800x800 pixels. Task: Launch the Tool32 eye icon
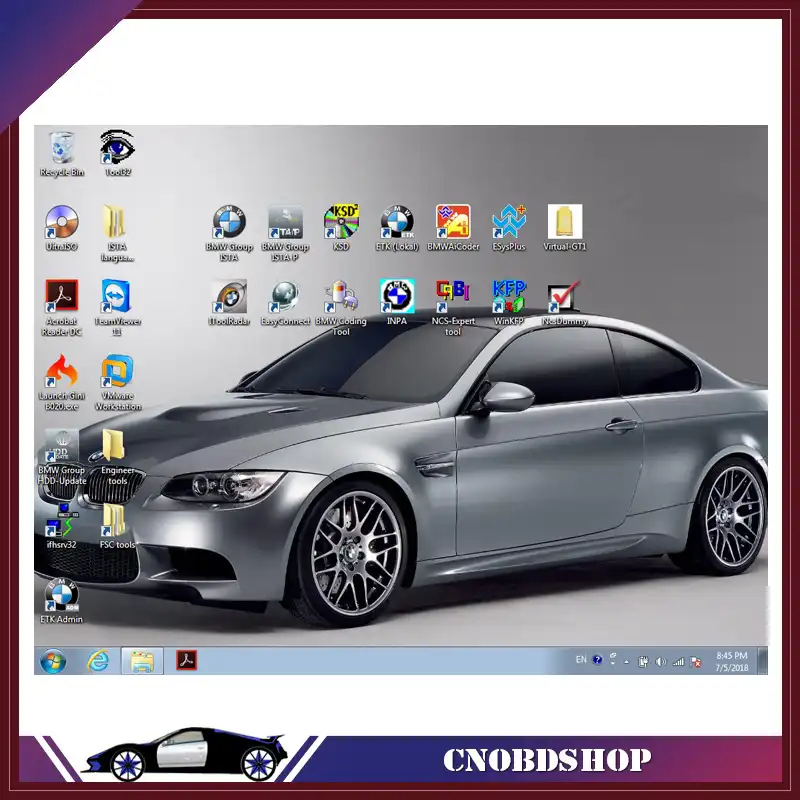point(117,154)
